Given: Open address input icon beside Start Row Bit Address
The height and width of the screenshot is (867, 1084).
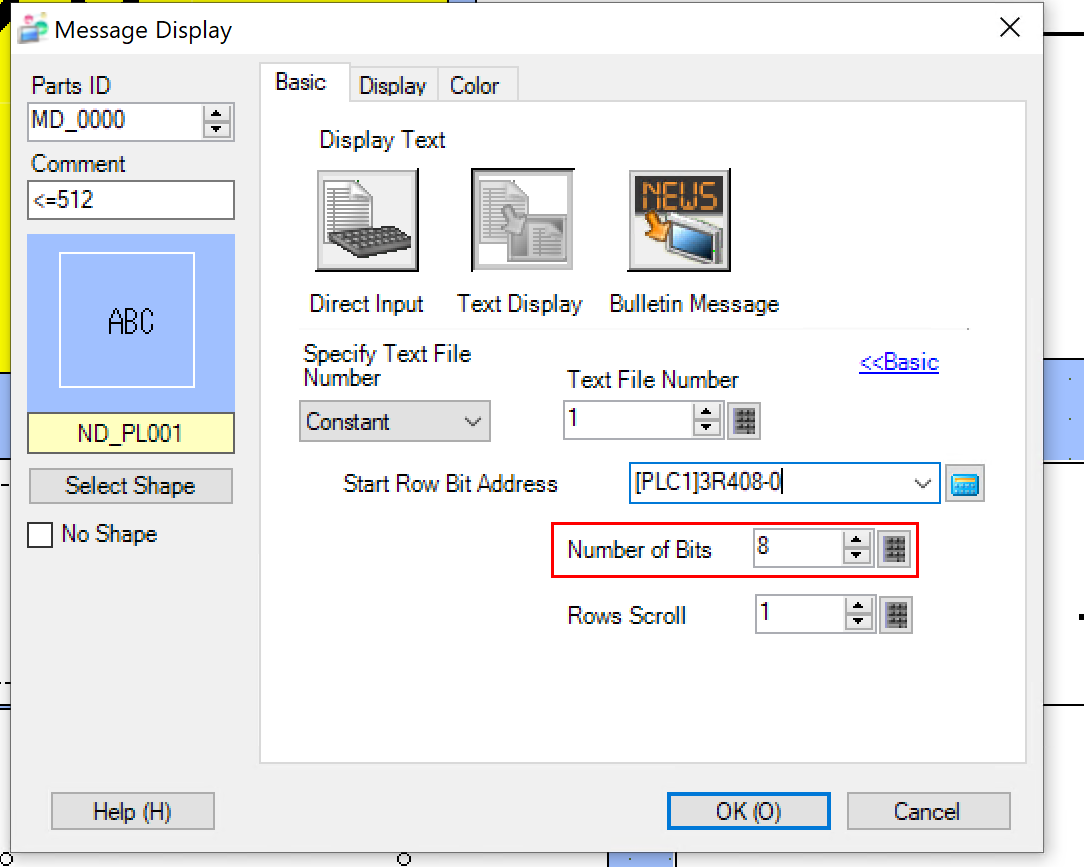Looking at the screenshot, I should pyautogui.click(x=965, y=485).
